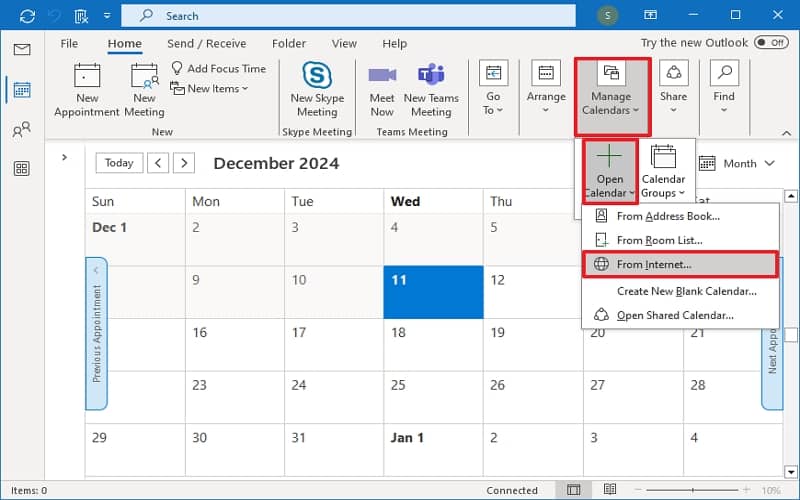Open the Send / Receive tab
This screenshot has height=500, width=800.
(207, 43)
